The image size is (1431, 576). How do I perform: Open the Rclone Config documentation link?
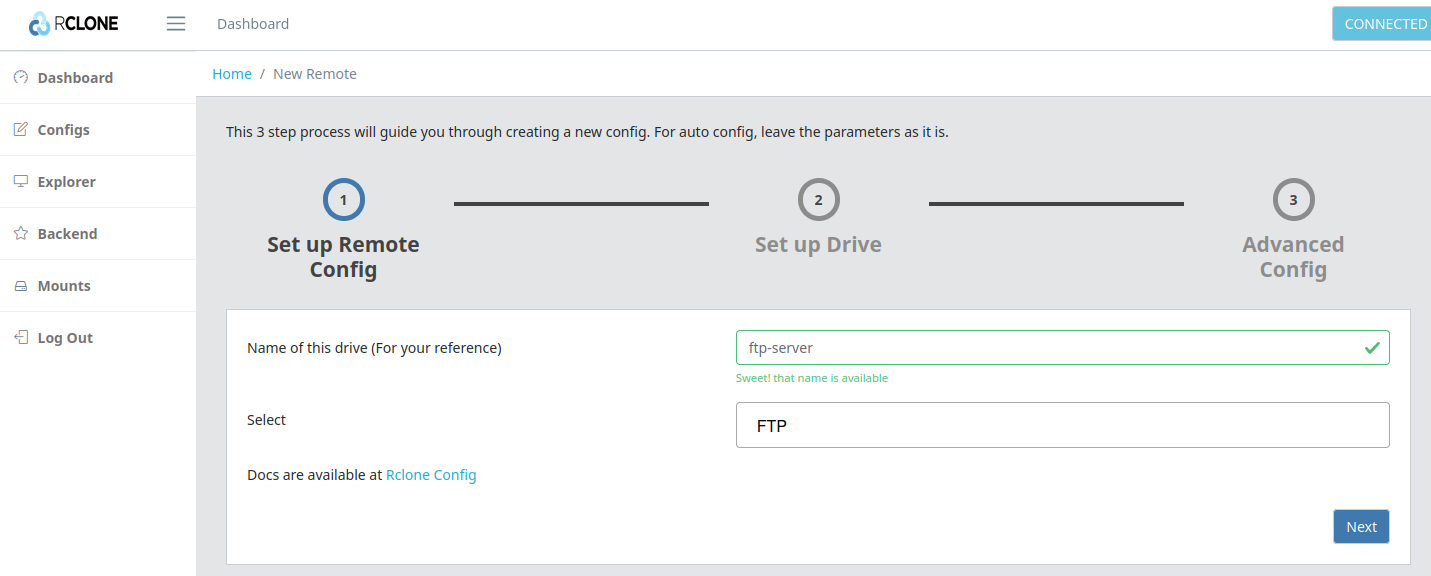[x=431, y=474]
